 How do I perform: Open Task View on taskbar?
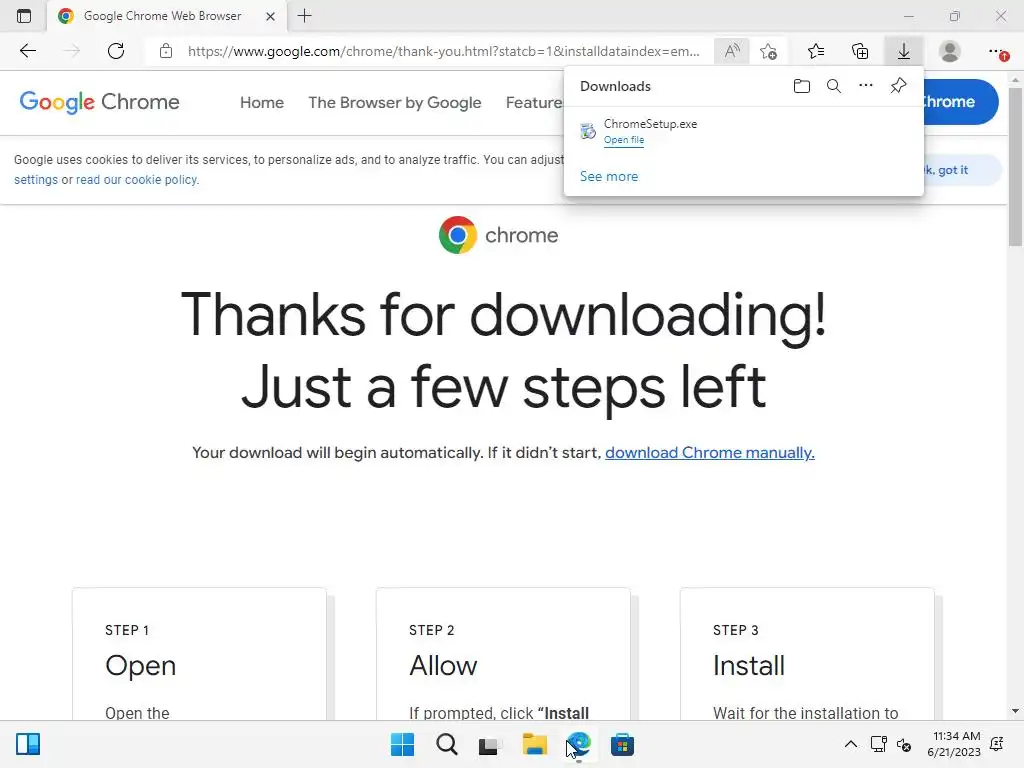tap(490, 744)
